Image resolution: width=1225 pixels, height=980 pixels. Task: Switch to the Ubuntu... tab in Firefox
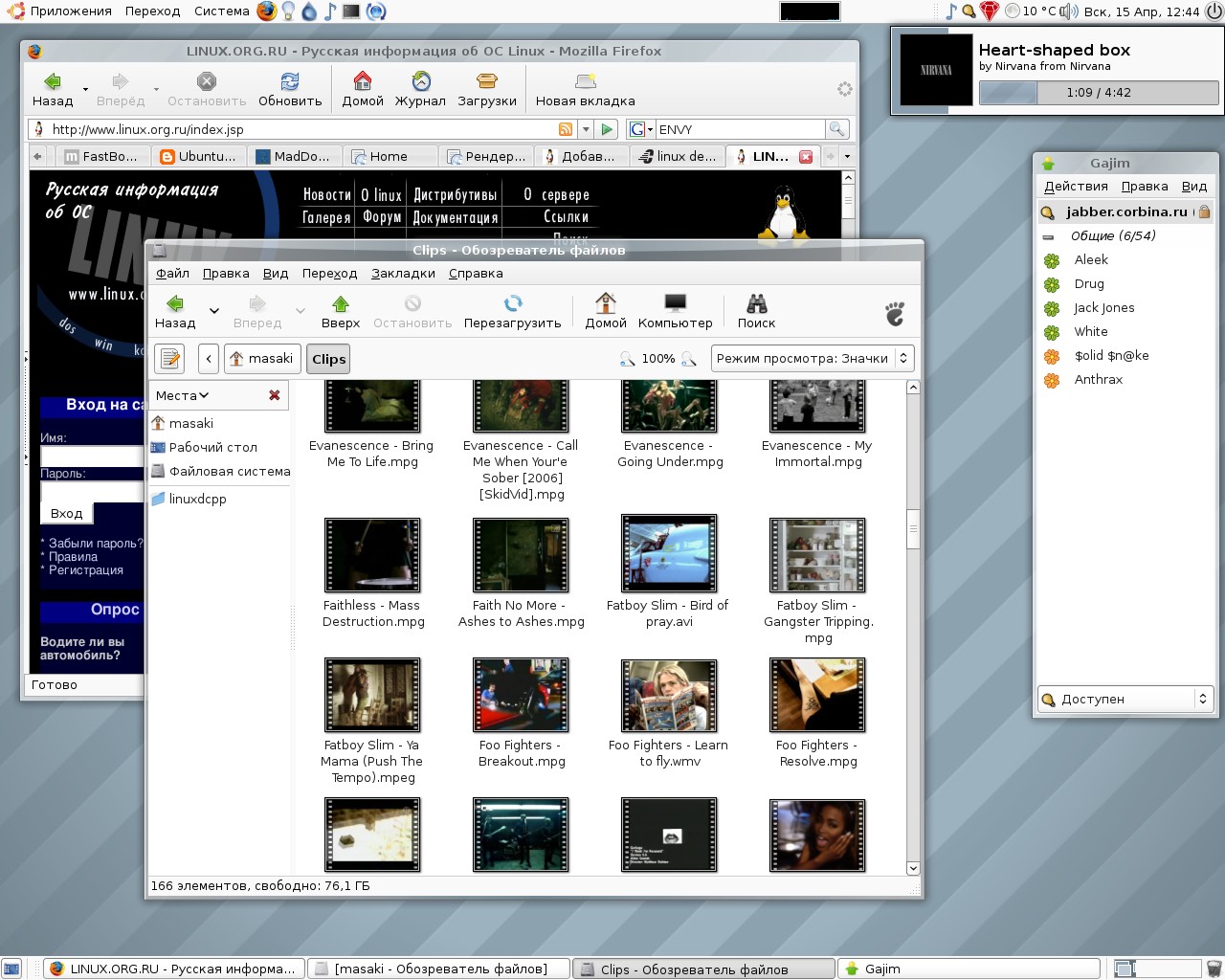pyautogui.click(x=200, y=156)
